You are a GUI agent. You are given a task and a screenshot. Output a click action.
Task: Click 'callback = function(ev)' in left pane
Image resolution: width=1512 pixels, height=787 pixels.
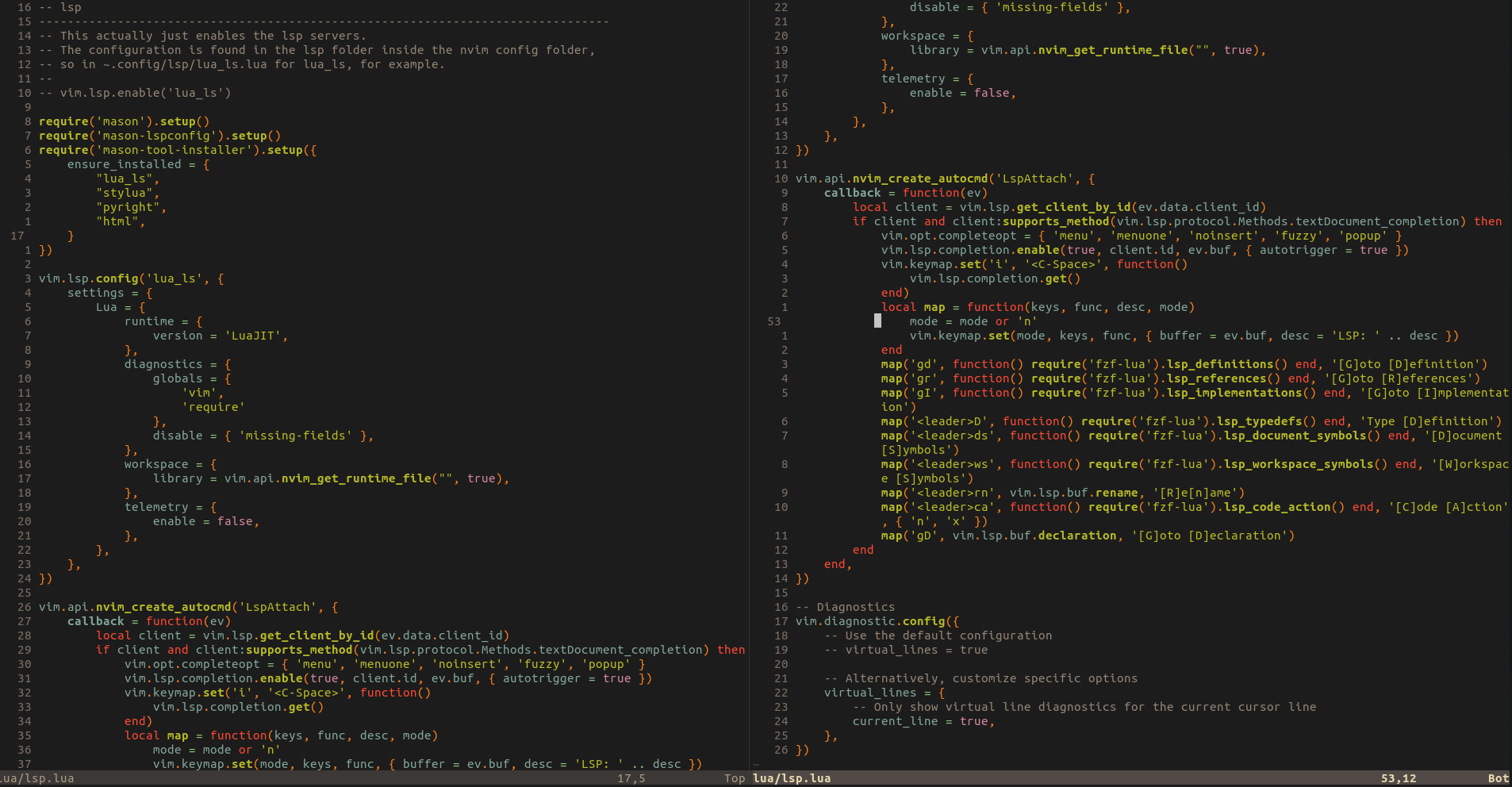149,621
